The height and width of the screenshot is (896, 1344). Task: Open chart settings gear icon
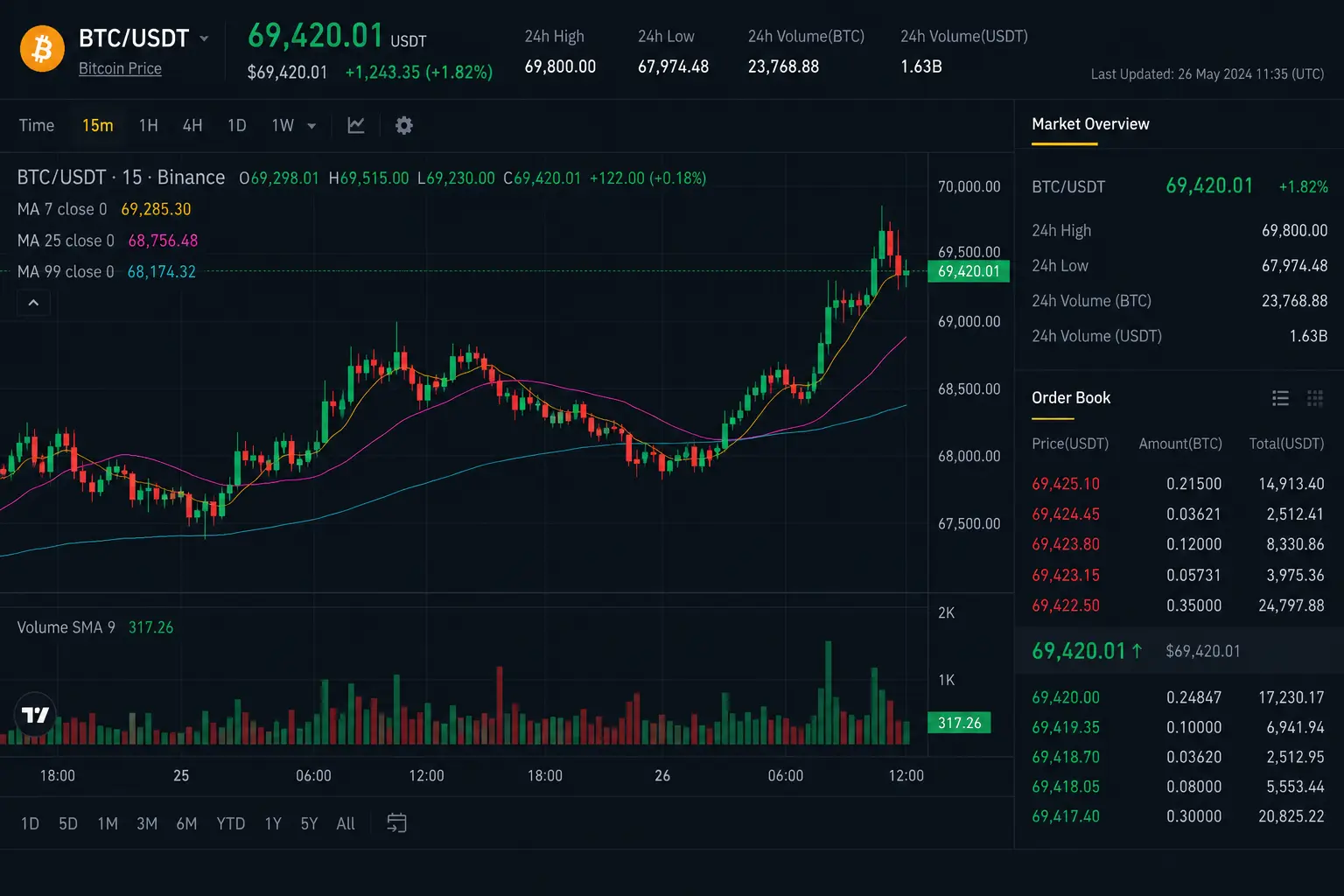[403, 125]
